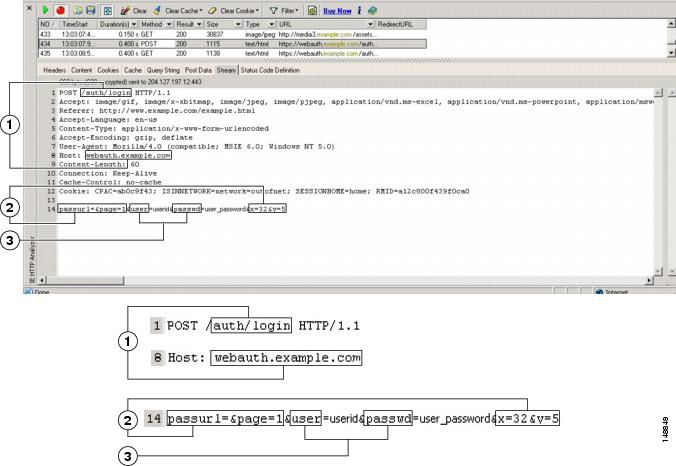Select the Query String tab

click(x=163, y=70)
